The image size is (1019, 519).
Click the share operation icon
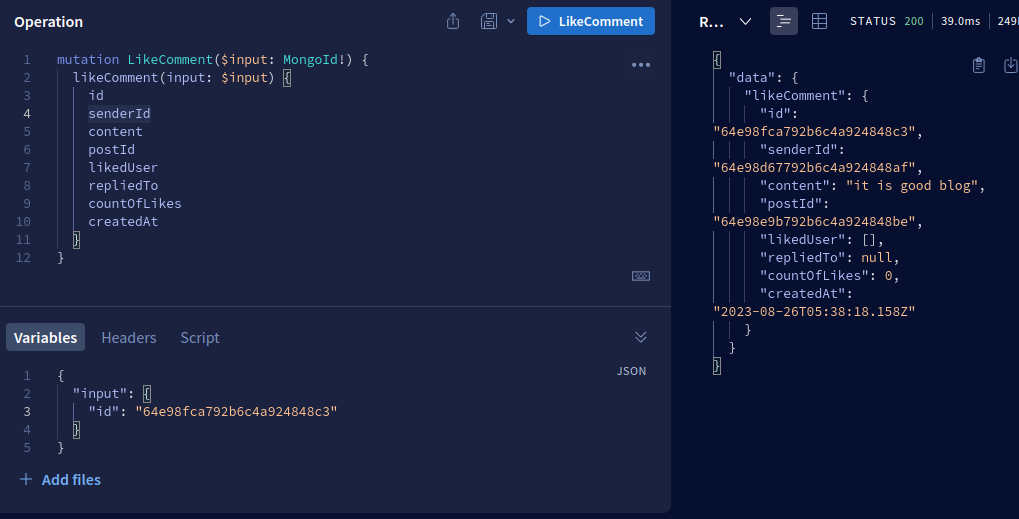click(453, 21)
